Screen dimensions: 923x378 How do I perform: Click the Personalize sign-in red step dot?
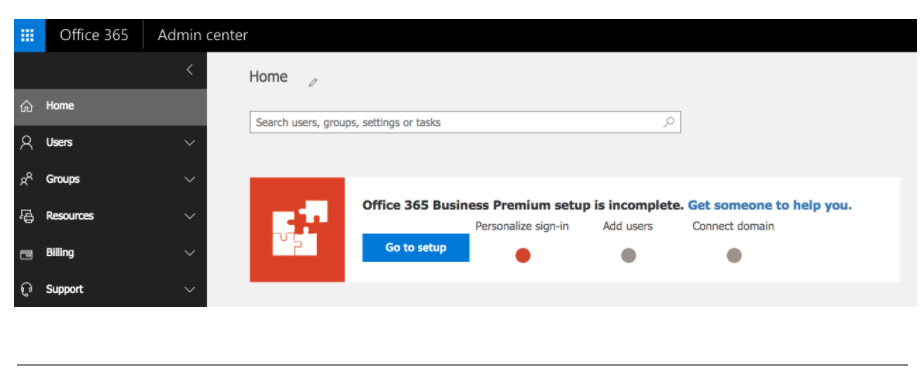point(523,256)
